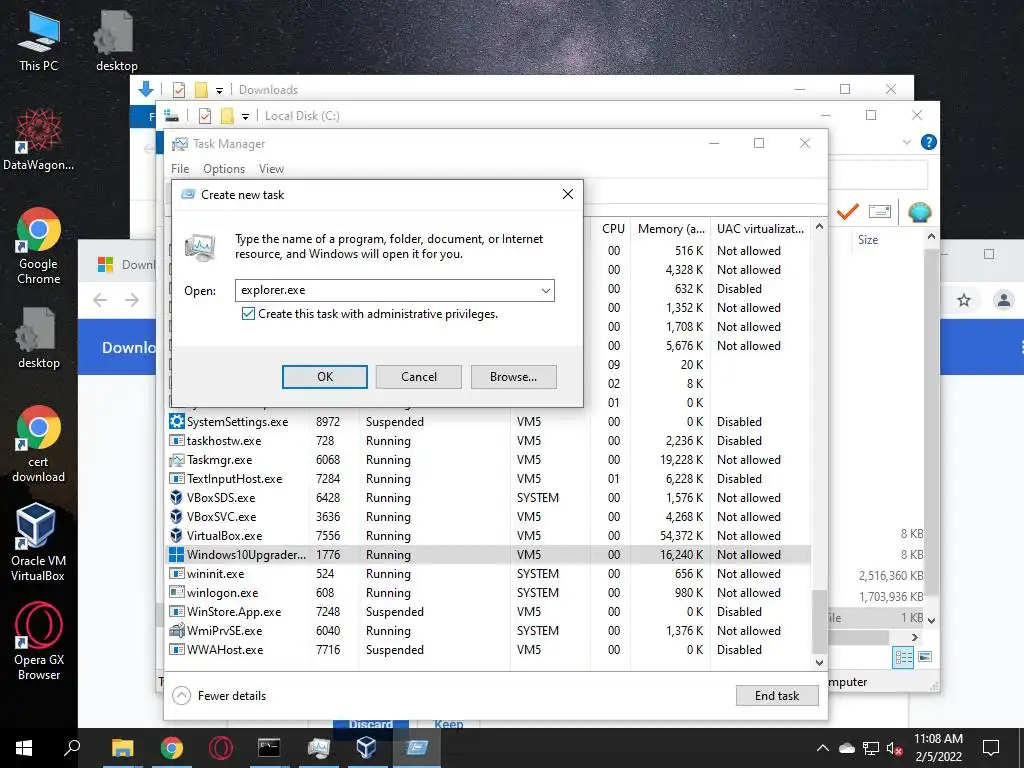Launch Oracle VM VirtualBox desktop shortcut
The width and height of the screenshot is (1024, 768).
coord(37,542)
